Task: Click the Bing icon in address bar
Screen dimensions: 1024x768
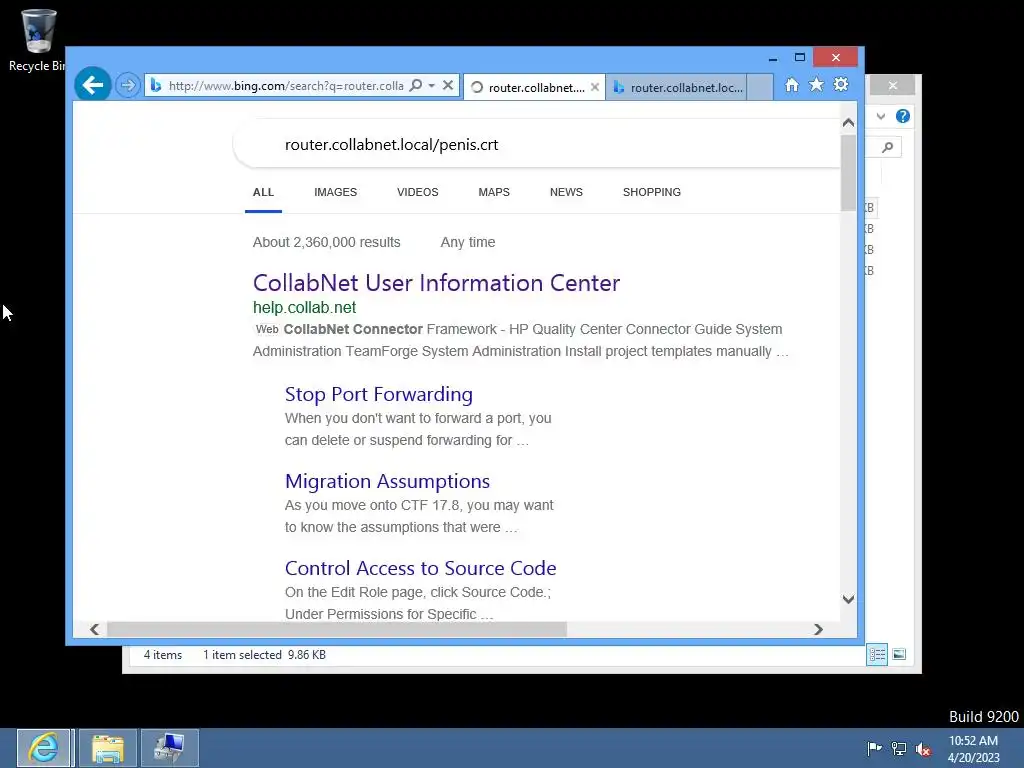Action: pos(156,86)
